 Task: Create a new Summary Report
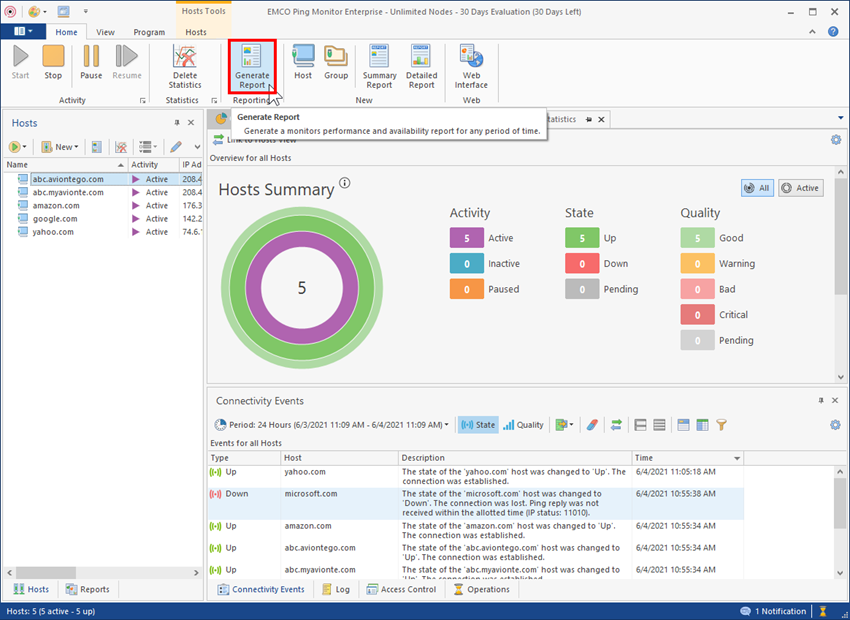pyautogui.click(x=379, y=66)
